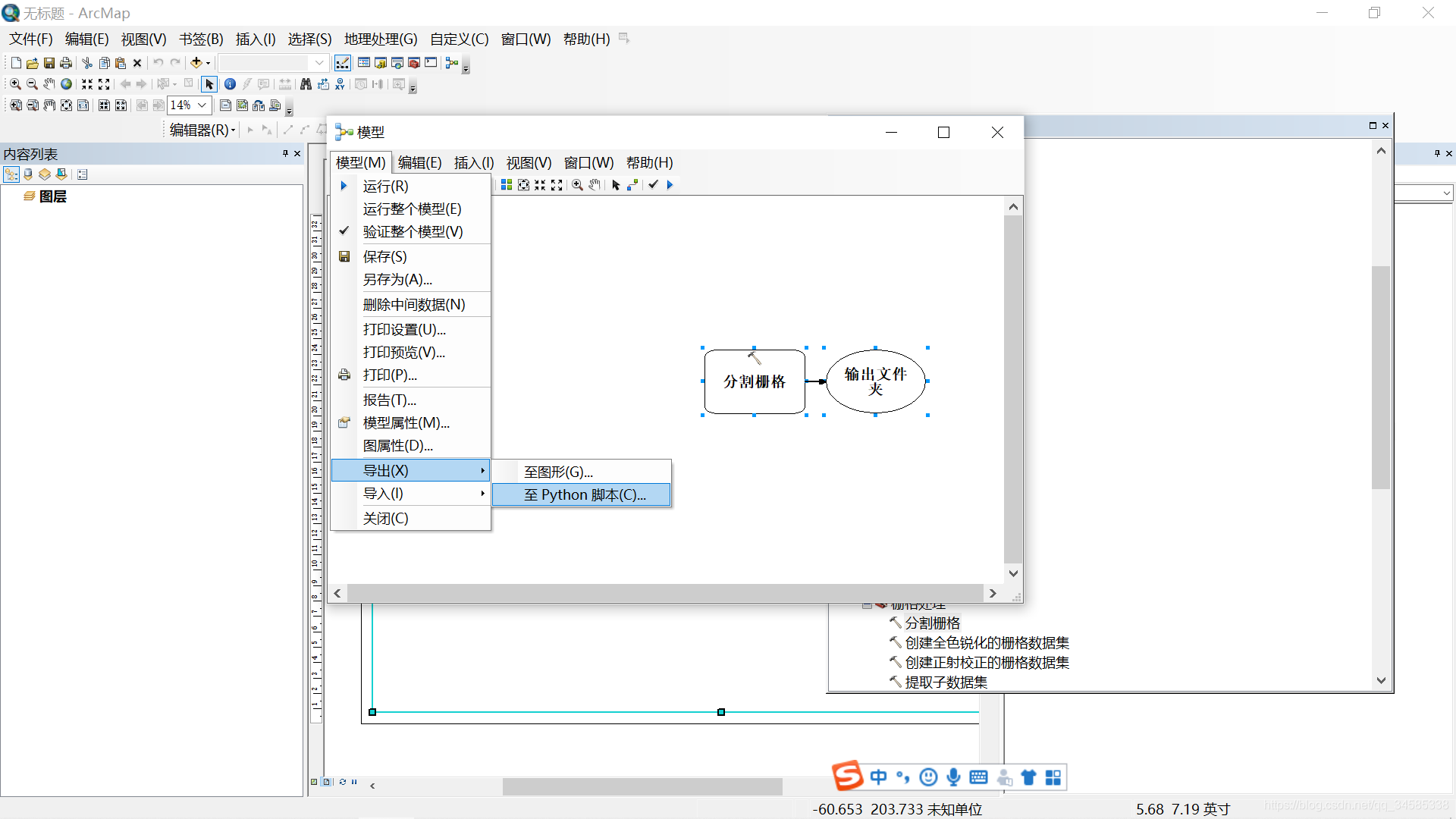
Task: Open the ArcCatalog window icon
Action: tap(380, 63)
